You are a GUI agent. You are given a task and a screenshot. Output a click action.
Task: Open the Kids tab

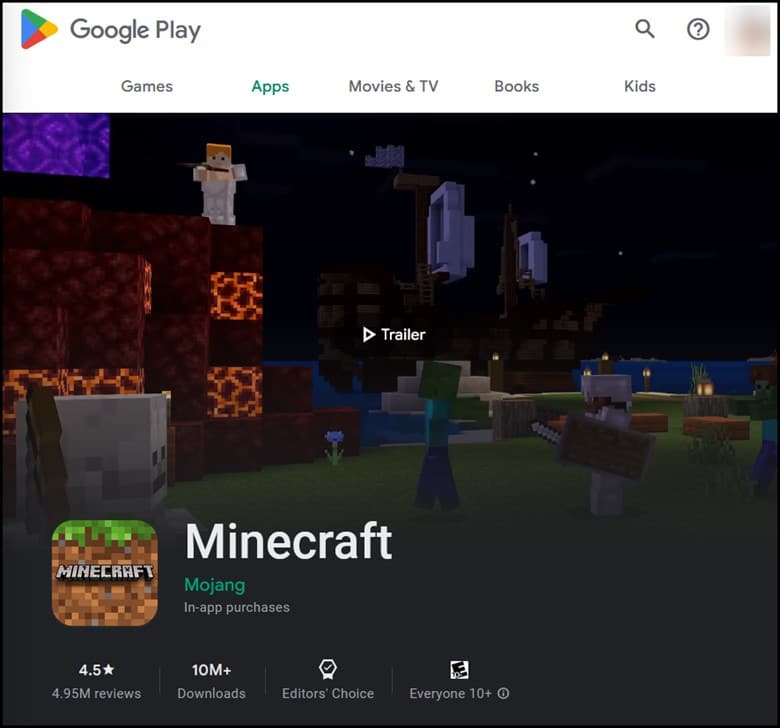640,86
